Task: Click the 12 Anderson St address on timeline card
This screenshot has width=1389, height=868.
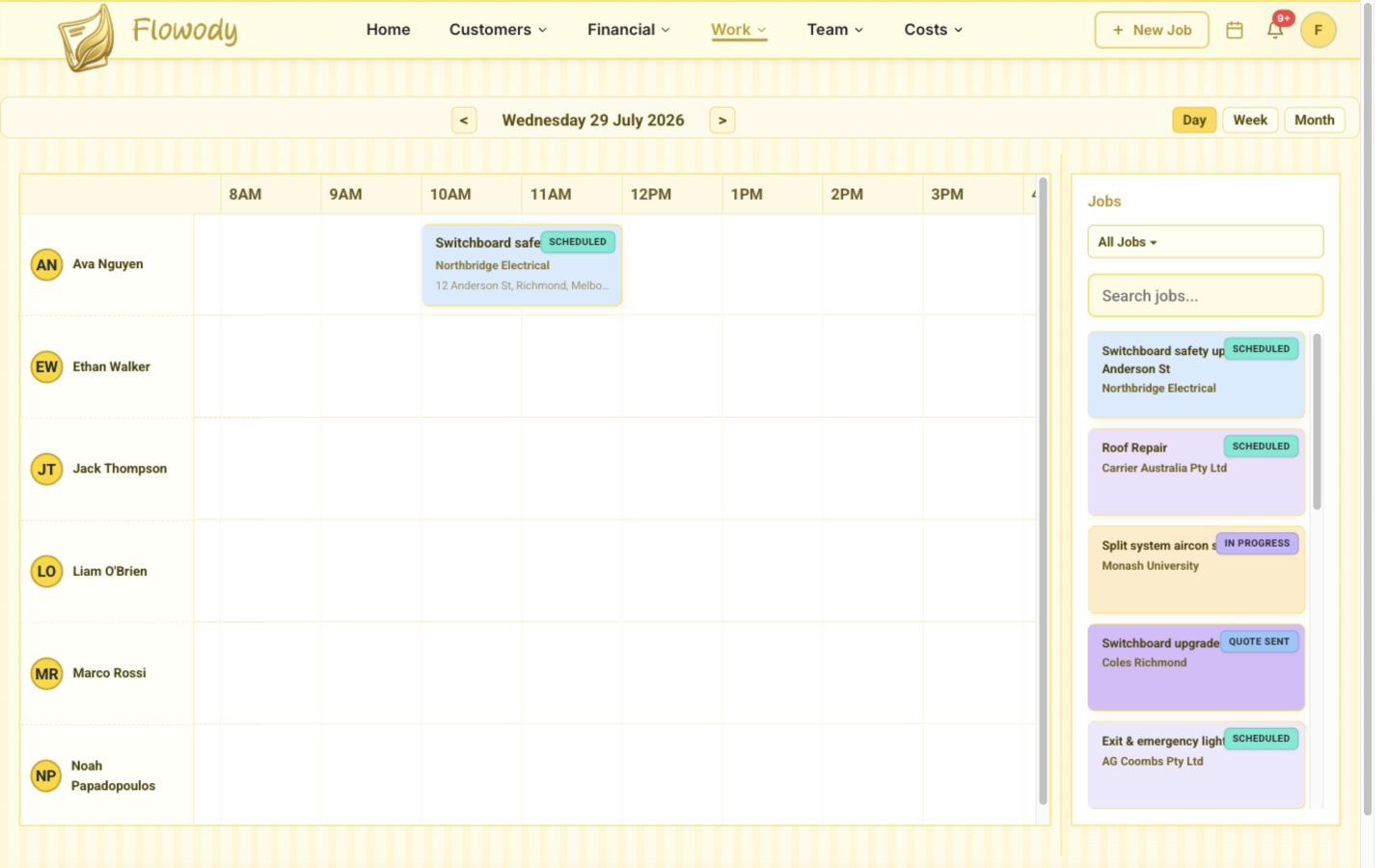Action: tap(522, 285)
